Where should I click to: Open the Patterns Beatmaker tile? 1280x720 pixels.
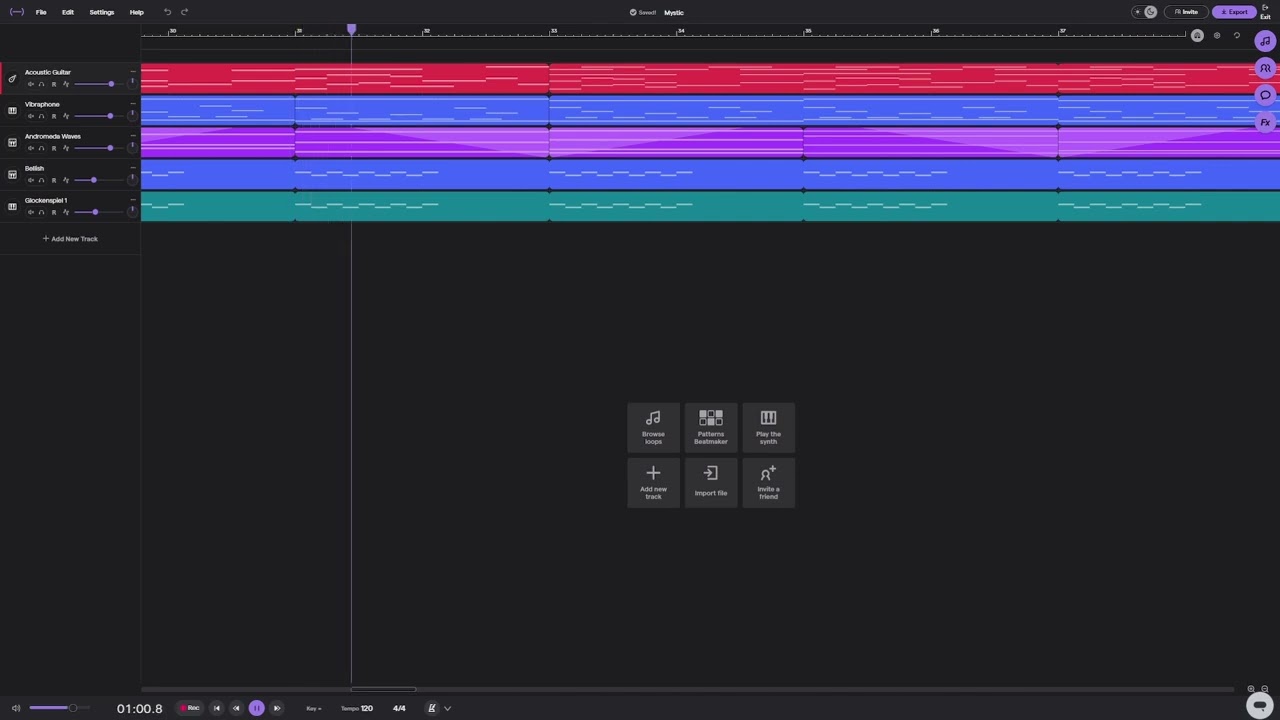711,427
